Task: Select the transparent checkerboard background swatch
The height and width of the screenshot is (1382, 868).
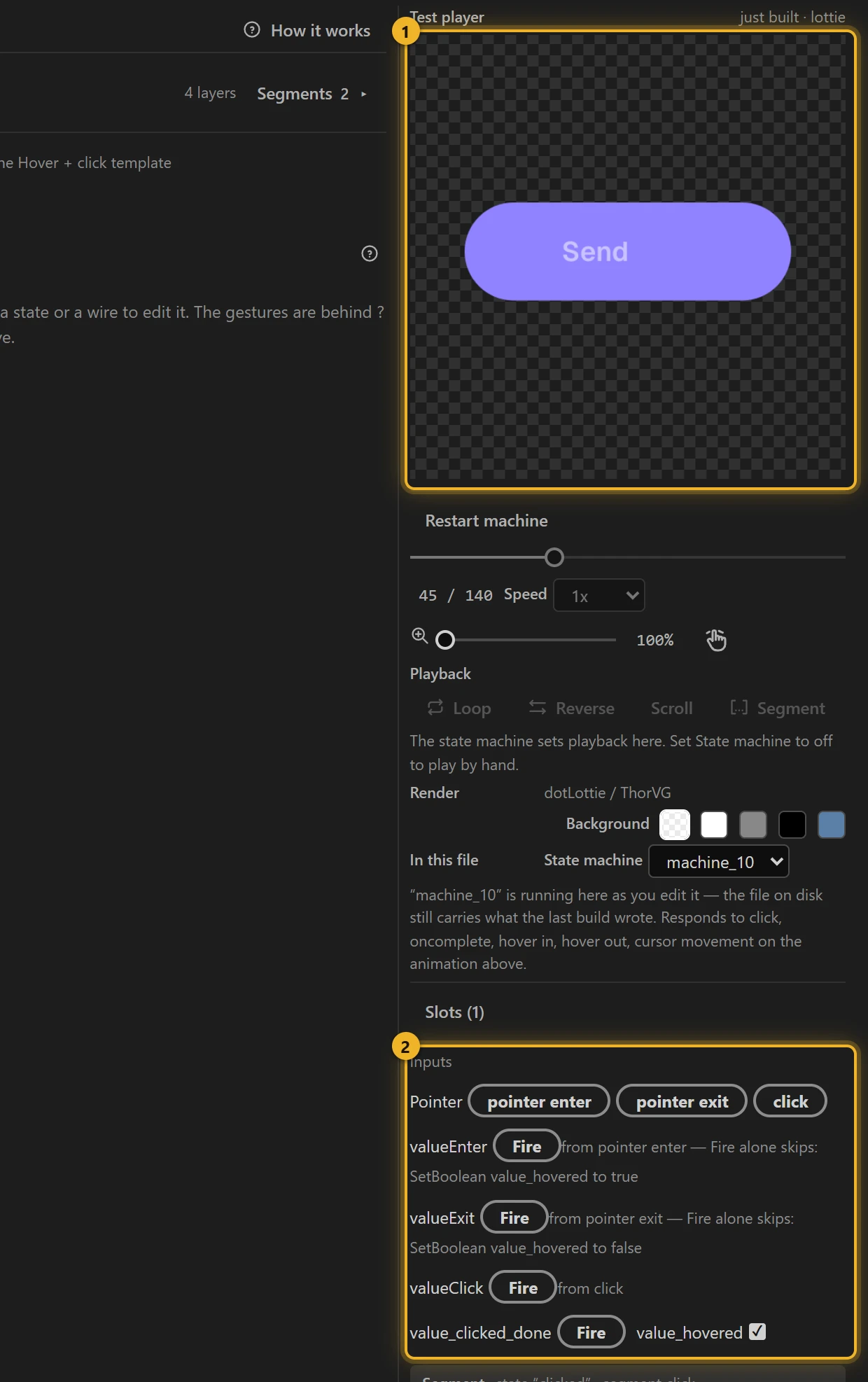Action: point(675,825)
